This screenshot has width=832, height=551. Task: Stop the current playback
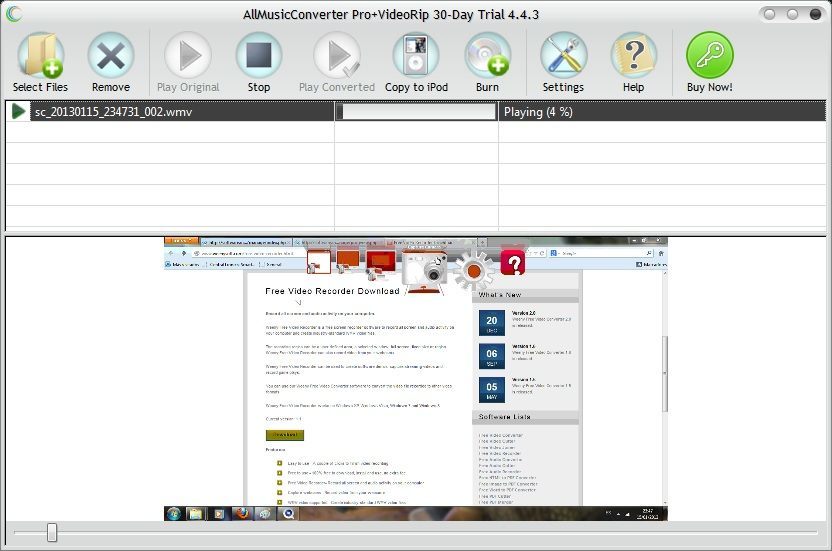[x=258, y=62]
